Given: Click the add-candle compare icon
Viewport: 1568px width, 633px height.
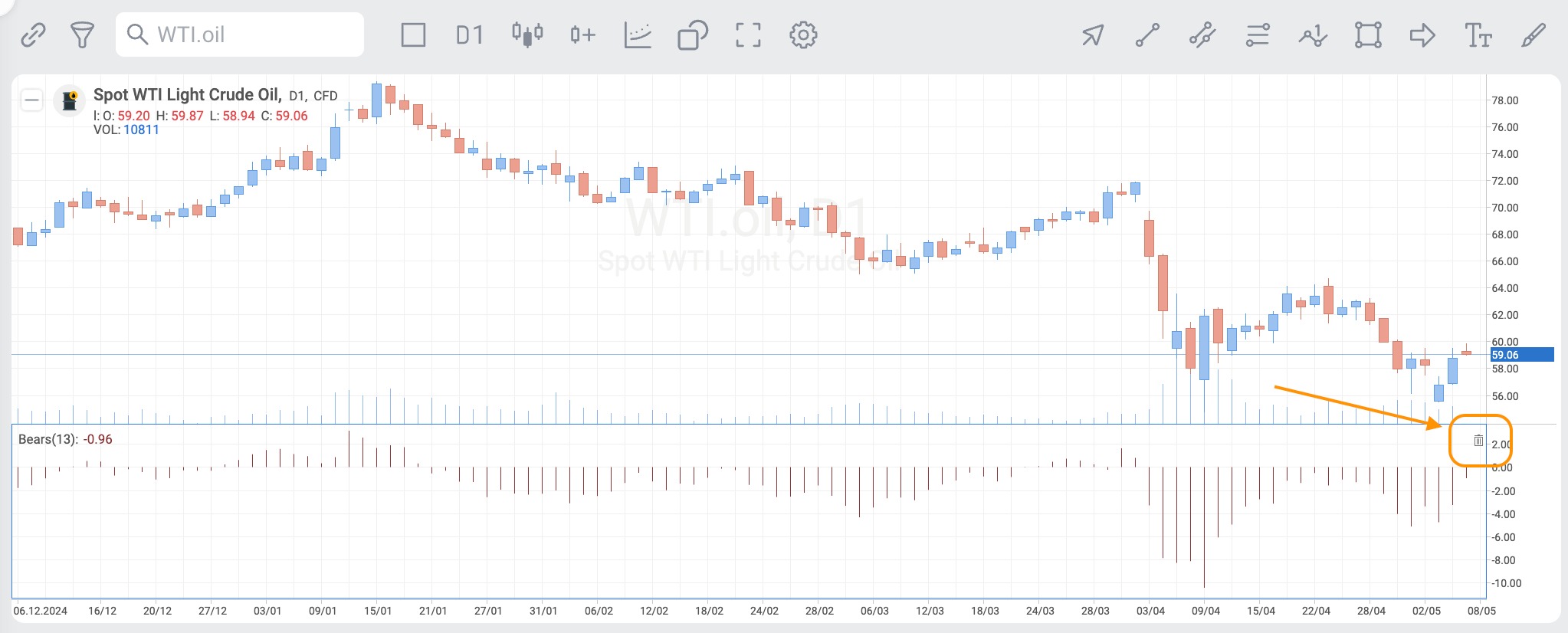Looking at the screenshot, I should point(582,34).
